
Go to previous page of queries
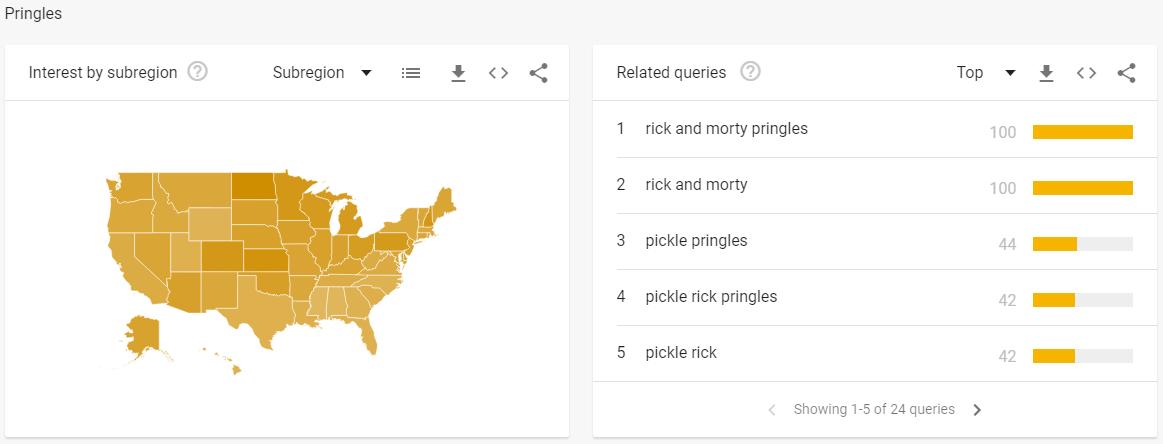tap(772, 410)
